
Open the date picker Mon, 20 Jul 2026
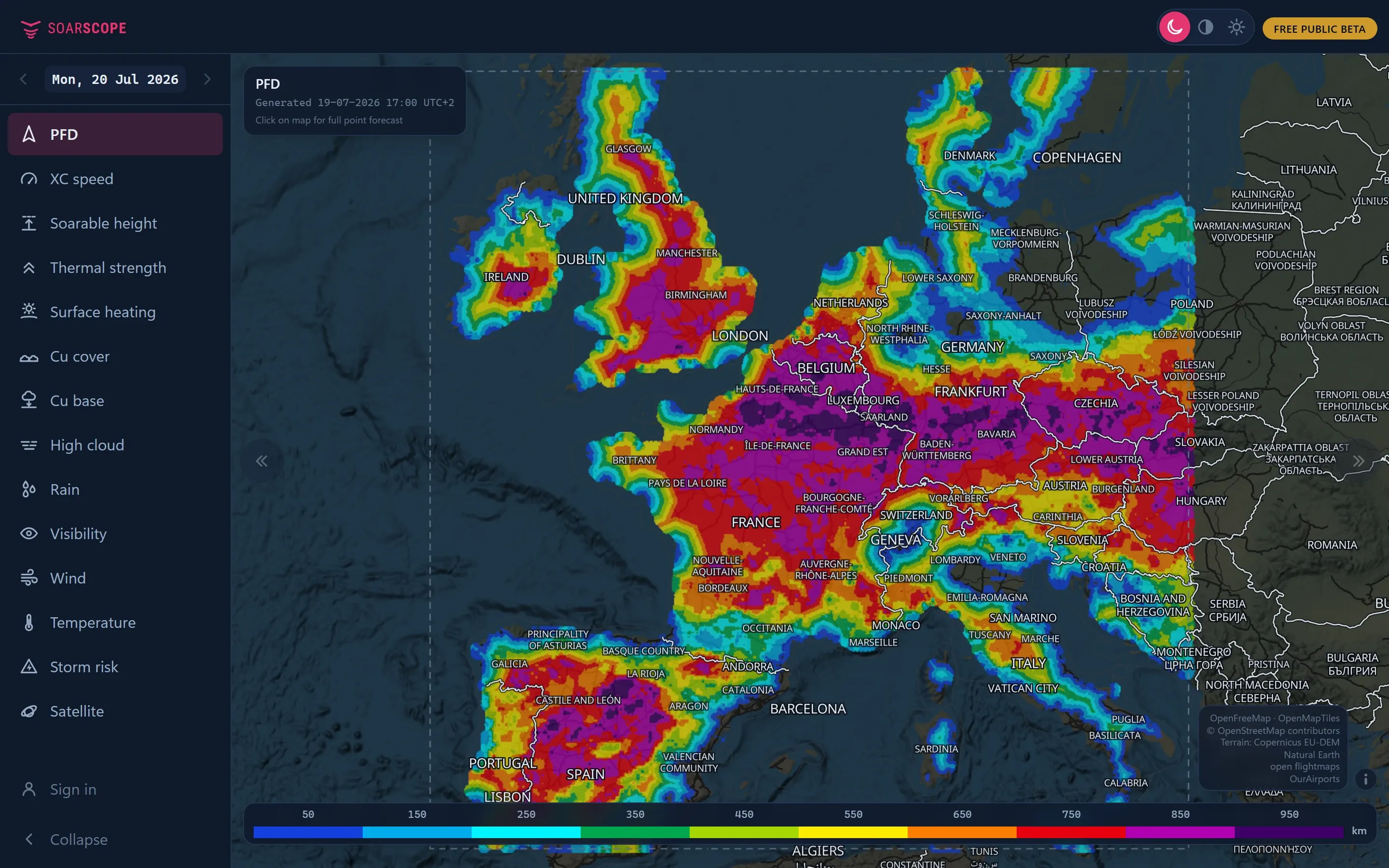pos(115,79)
